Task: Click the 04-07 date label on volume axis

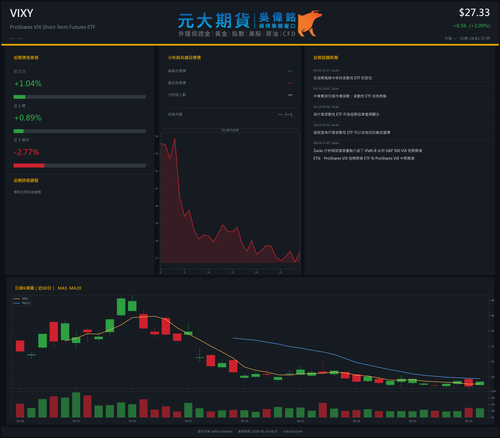Action: [188, 421]
